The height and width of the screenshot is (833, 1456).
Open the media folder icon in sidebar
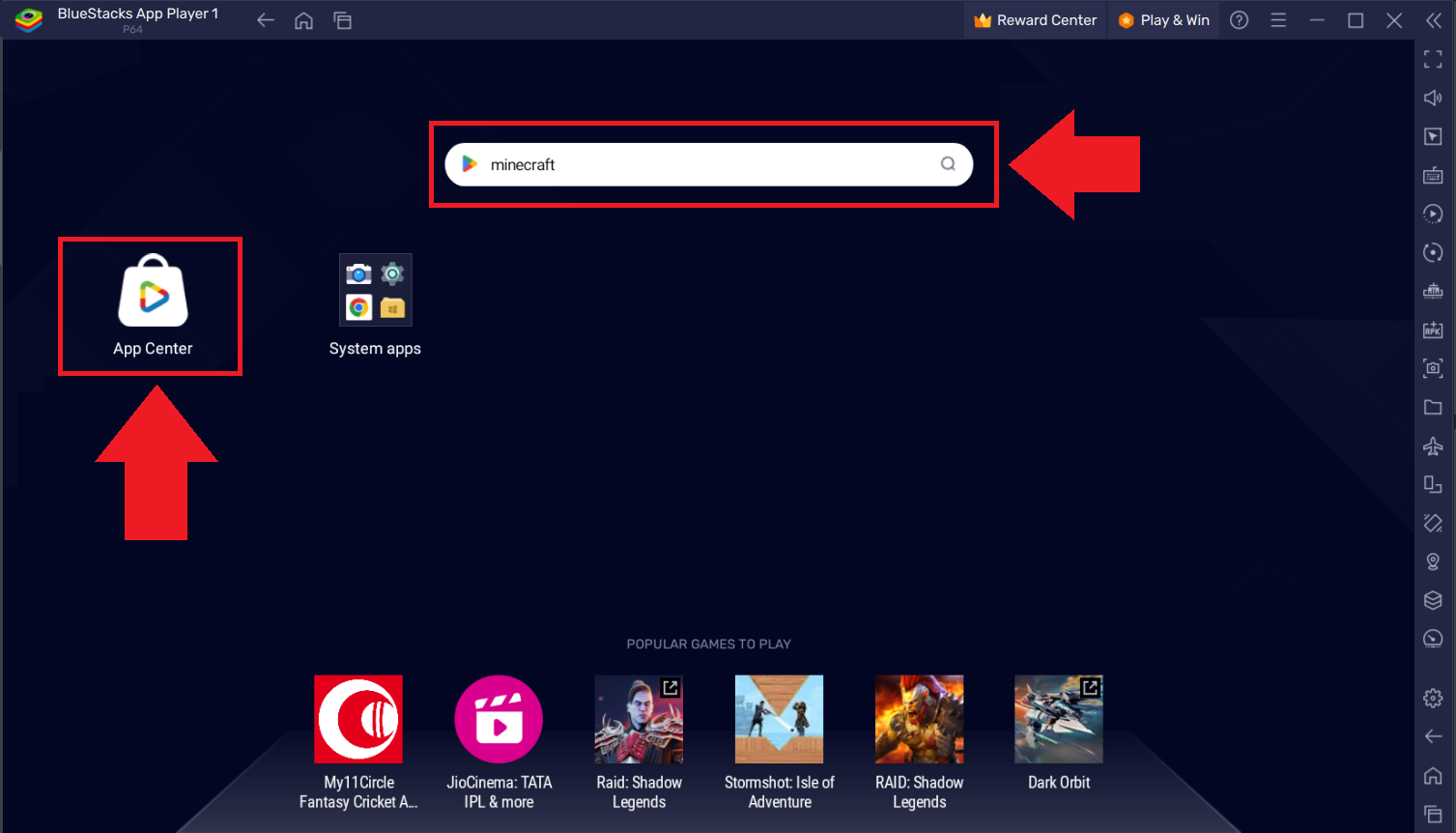point(1433,407)
